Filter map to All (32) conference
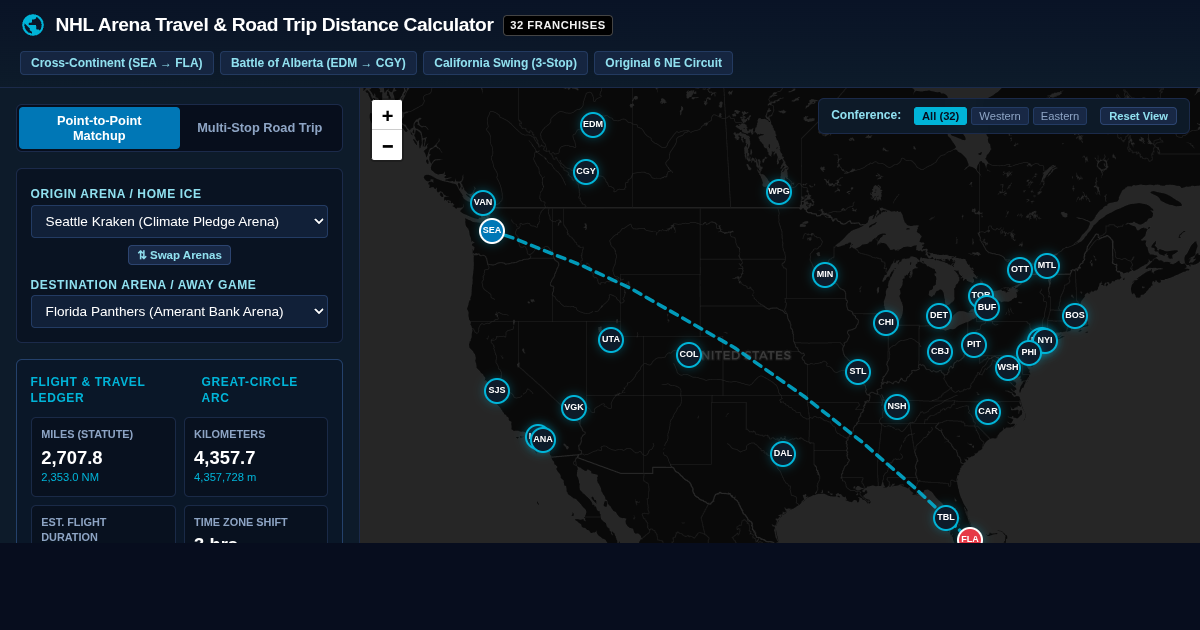The height and width of the screenshot is (630, 1200). [940, 116]
